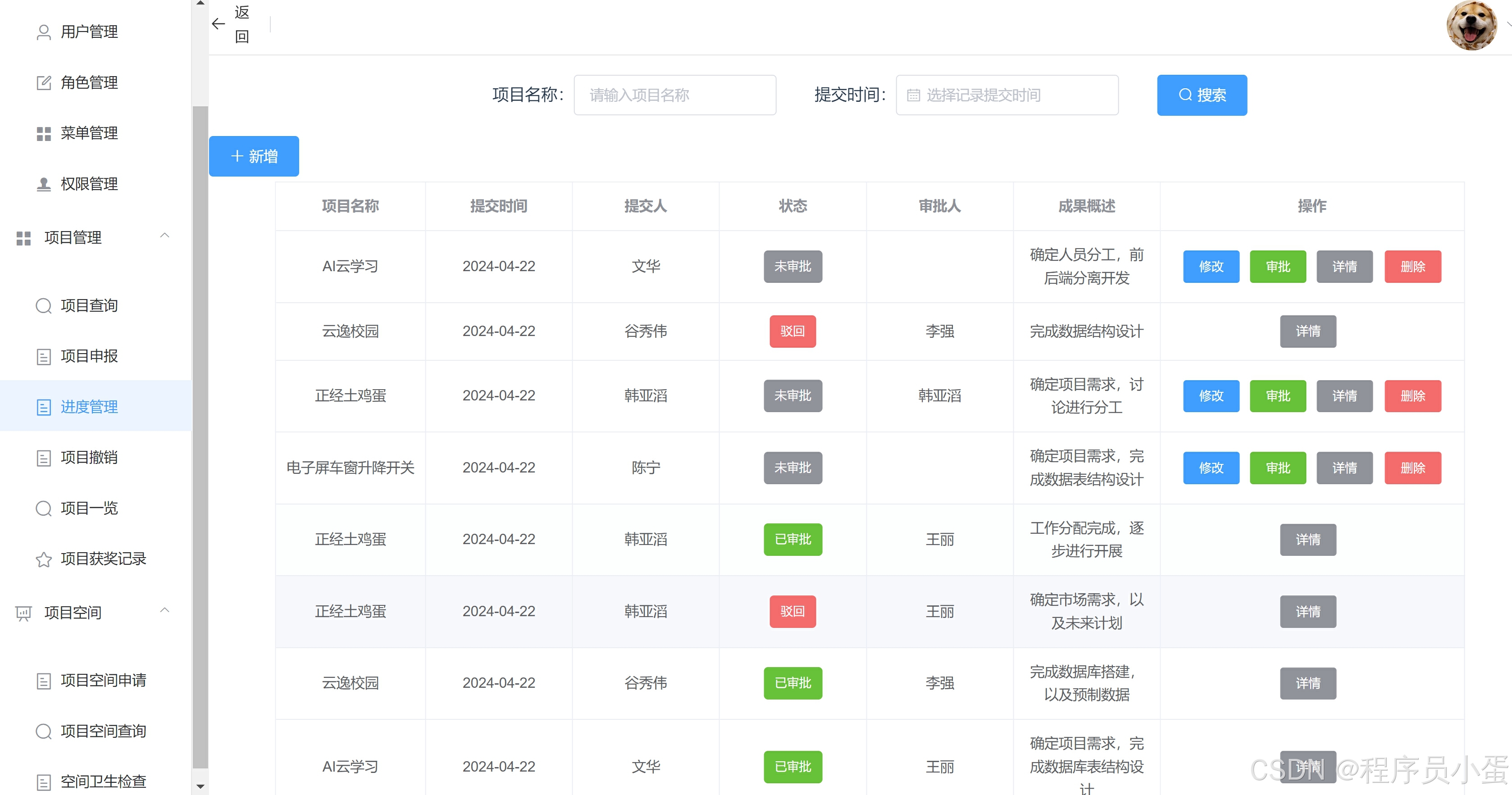Click the 新增 button
1512x795 pixels.
tap(254, 156)
